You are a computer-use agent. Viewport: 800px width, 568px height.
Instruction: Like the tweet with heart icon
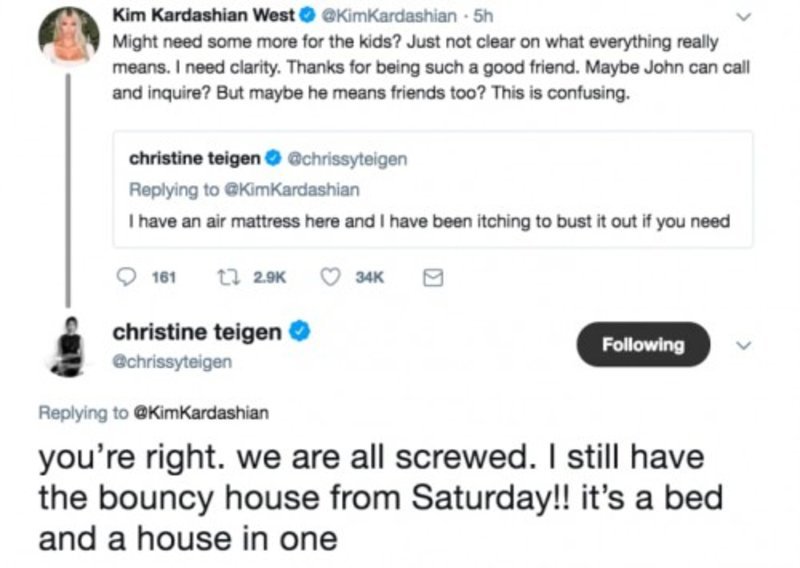(329, 281)
